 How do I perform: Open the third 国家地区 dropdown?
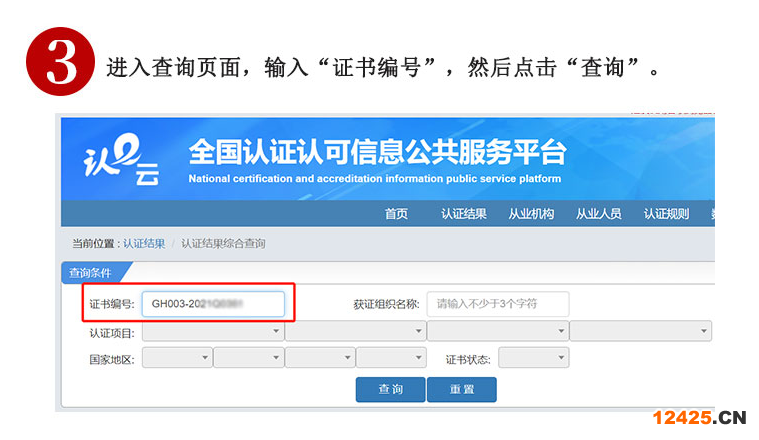click(320, 358)
